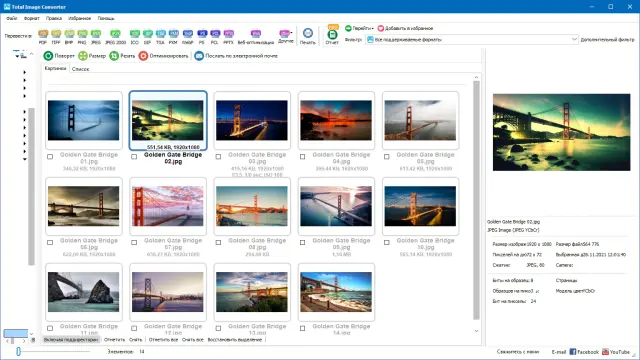Open the Дополнительный фильтр link
Viewport: 640px width, 360px height.
click(607, 40)
